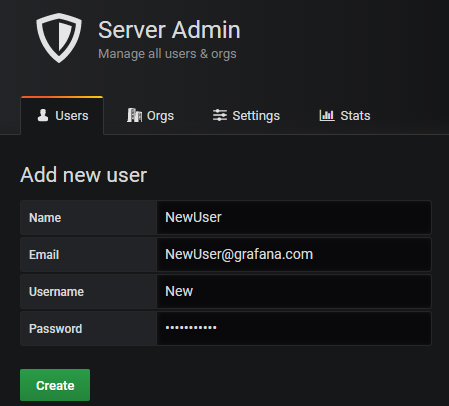Click the Name field label

pos(45,218)
